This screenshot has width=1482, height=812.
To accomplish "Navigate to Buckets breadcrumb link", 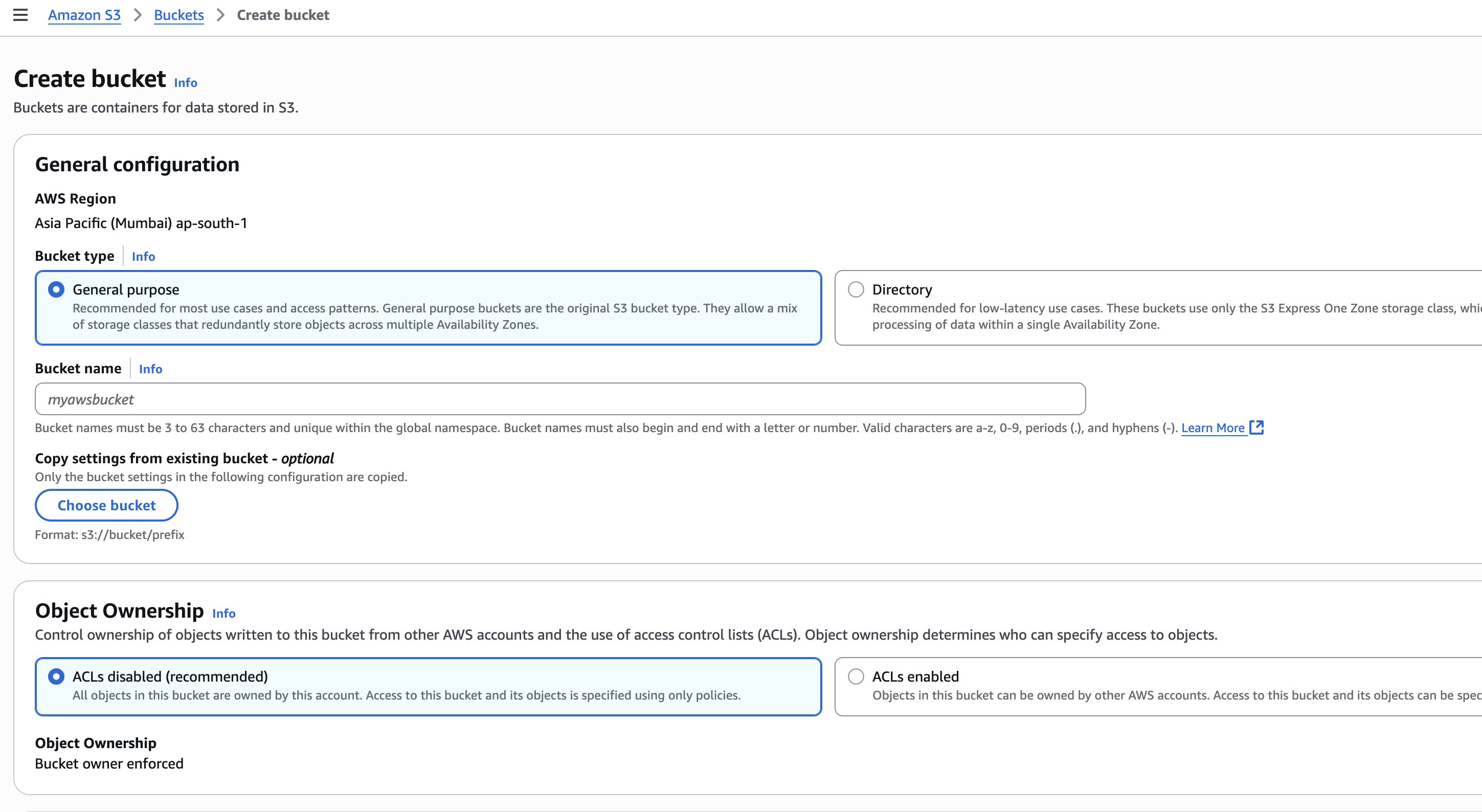I will (x=178, y=15).
